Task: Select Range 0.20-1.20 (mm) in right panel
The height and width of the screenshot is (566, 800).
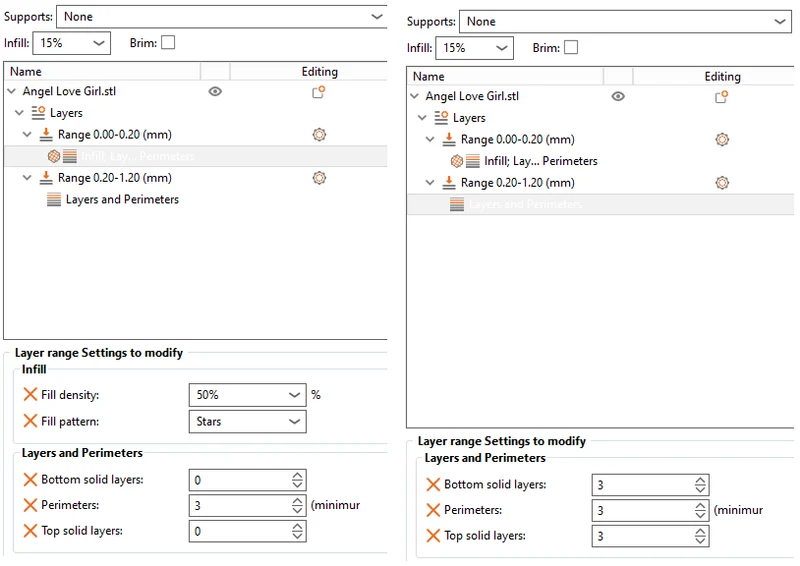Action: pyautogui.click(x=518, y=183)
